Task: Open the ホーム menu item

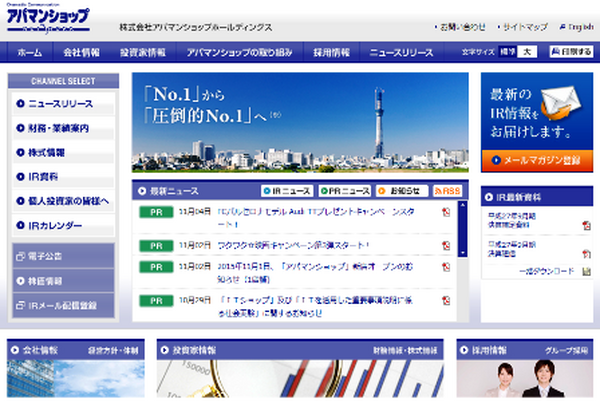Action: pos(29,52)
